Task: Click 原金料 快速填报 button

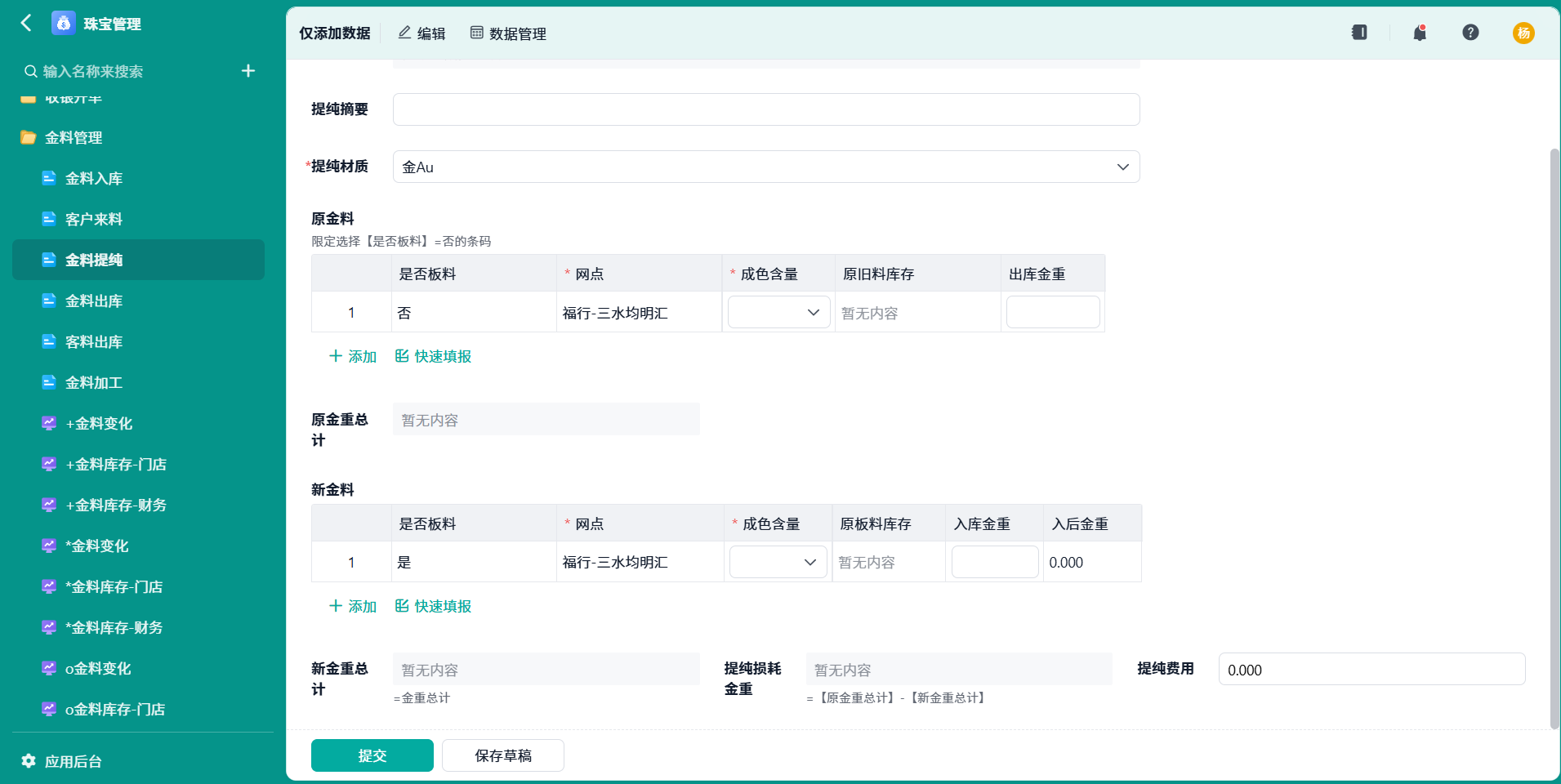Action: coord(433,356)
